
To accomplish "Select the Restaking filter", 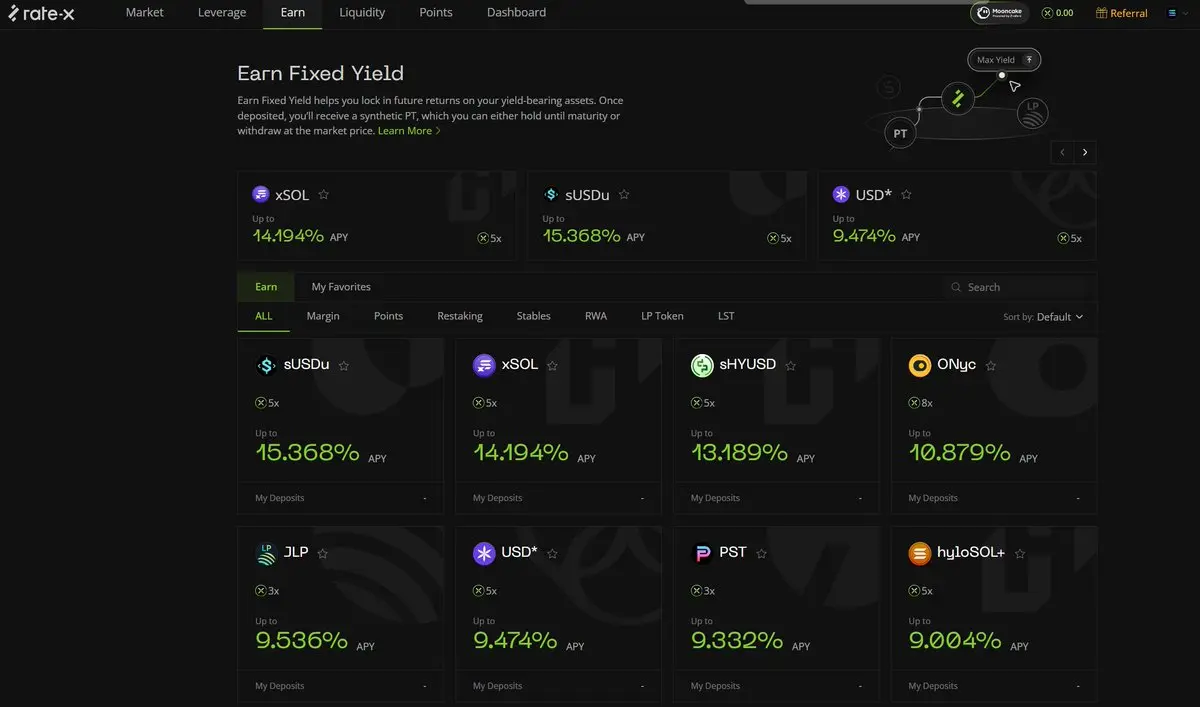I will 460,316.
